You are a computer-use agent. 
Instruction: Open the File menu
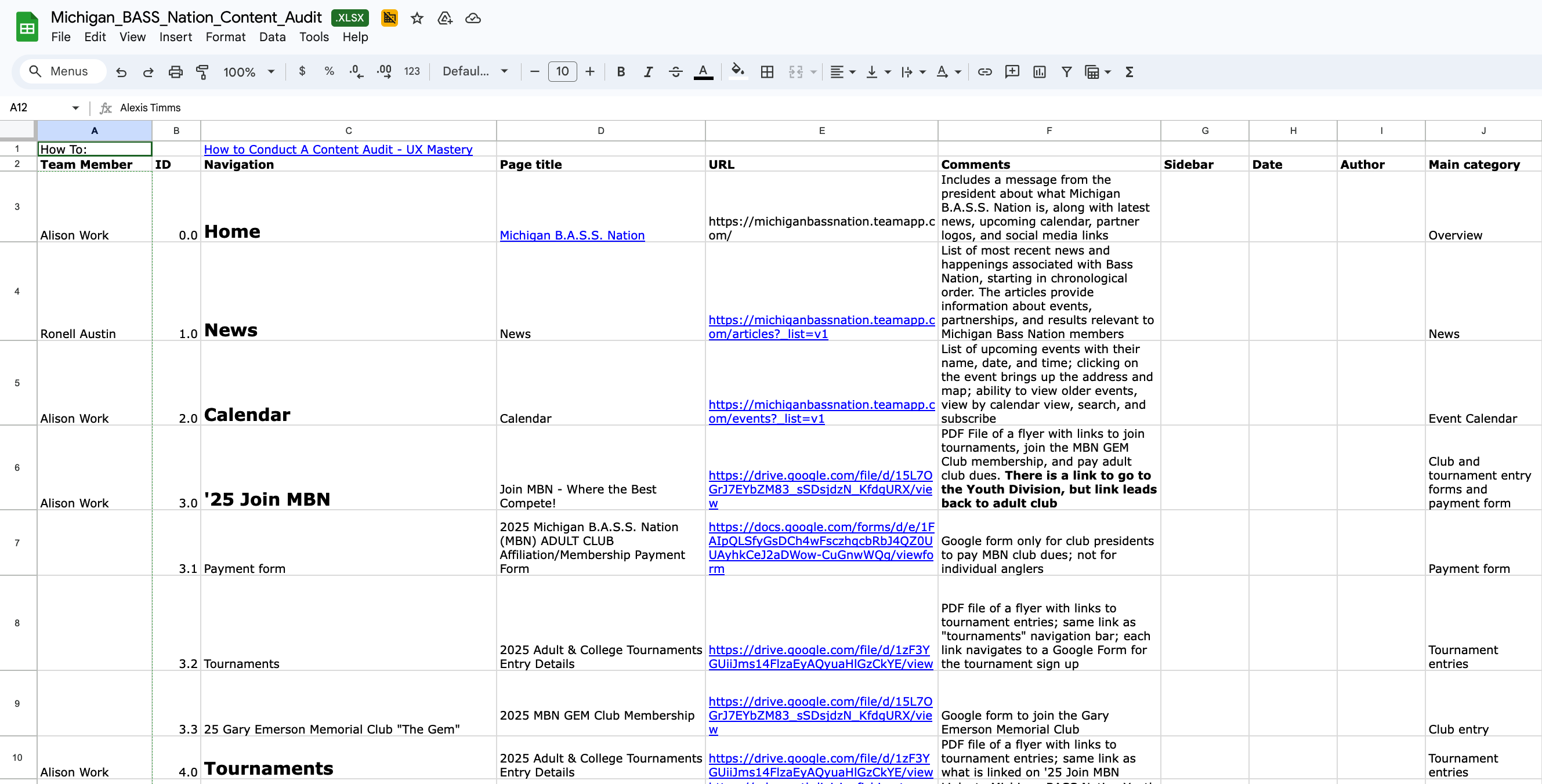pyautogui.click(x=61, y=37)
